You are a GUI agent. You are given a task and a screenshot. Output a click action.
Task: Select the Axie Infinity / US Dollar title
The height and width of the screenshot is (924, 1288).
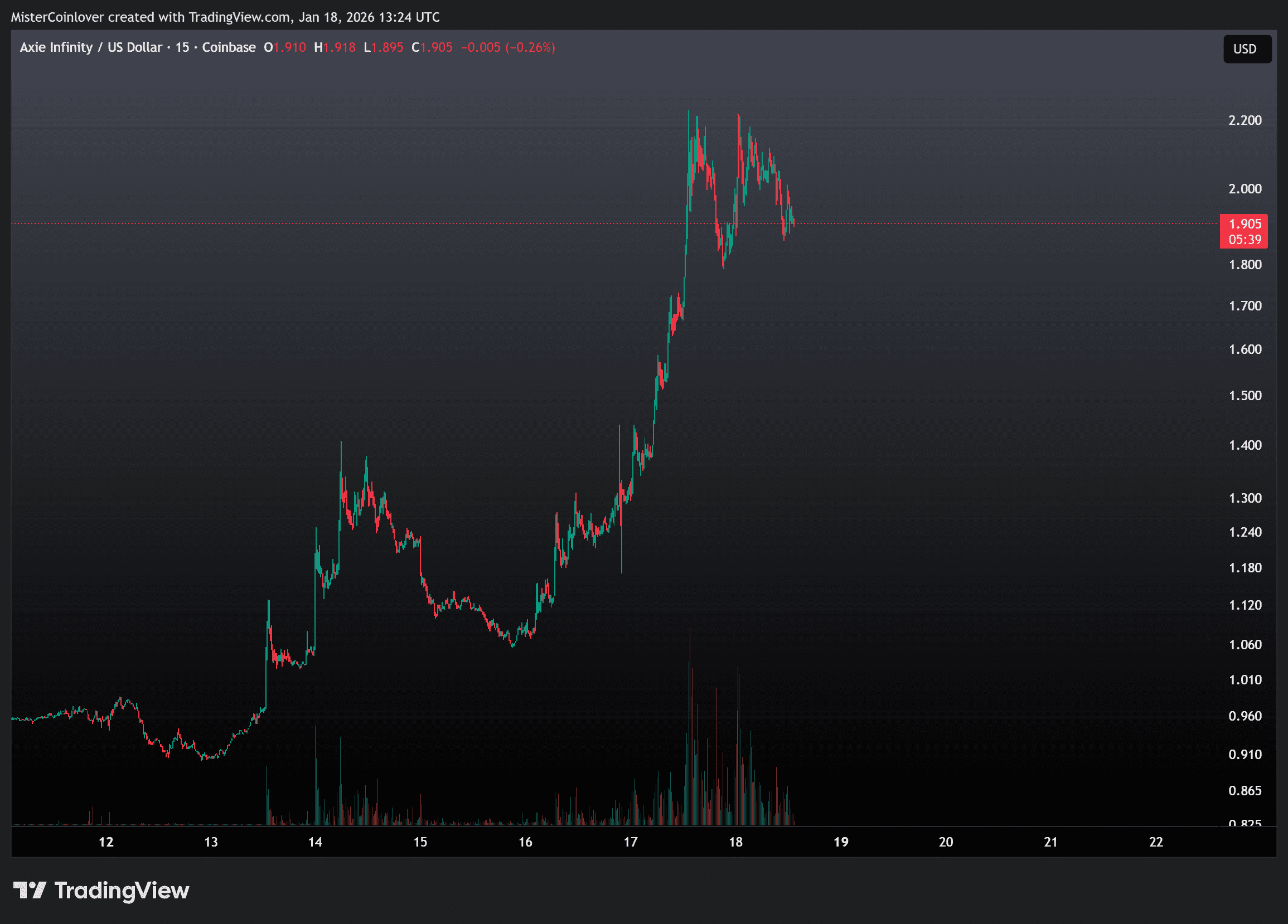(91, 47)
